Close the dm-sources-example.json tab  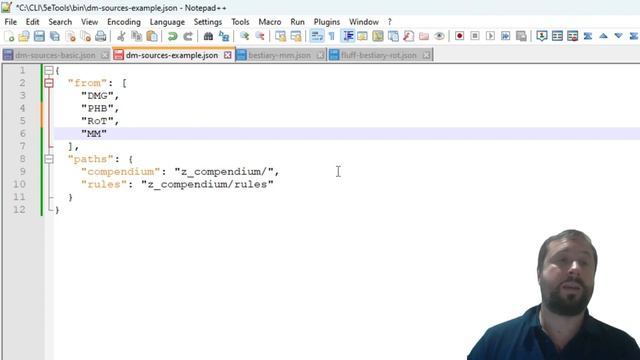(x=228, y=55)
